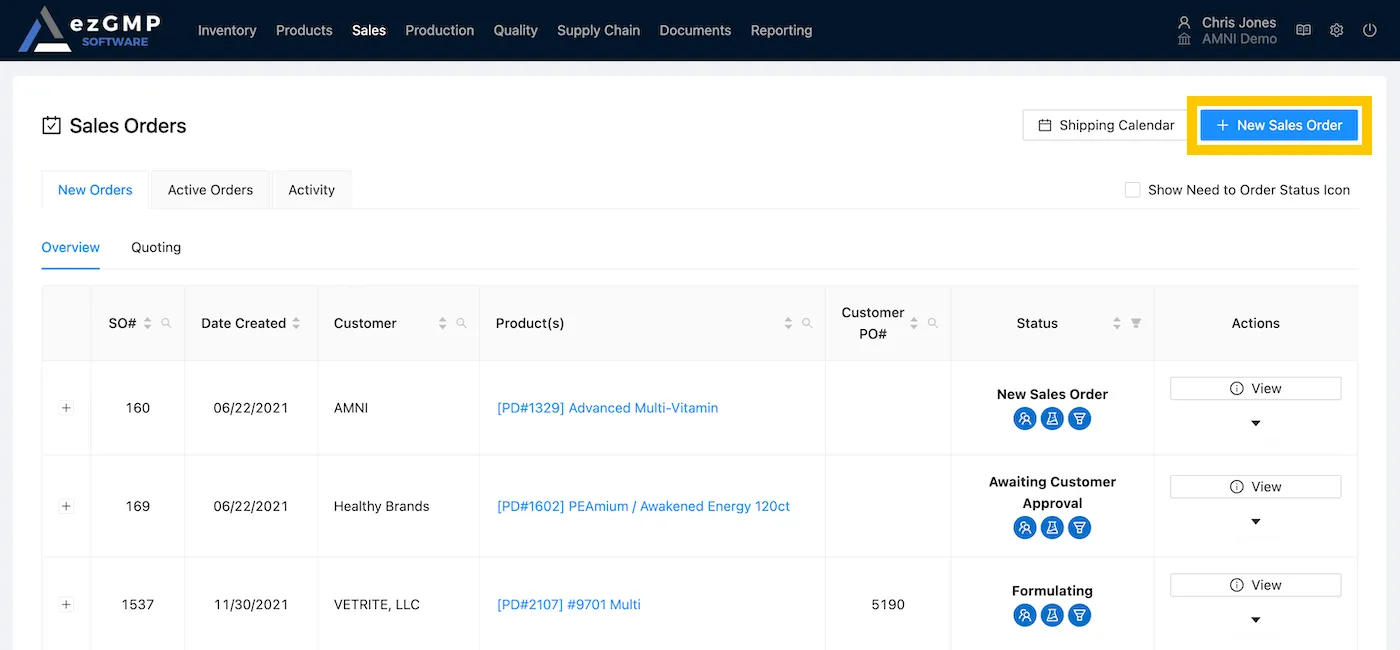Screen dimensions: 1400x650
Task: Click the Product(s) column search icon
Action: tap(807, 323)
